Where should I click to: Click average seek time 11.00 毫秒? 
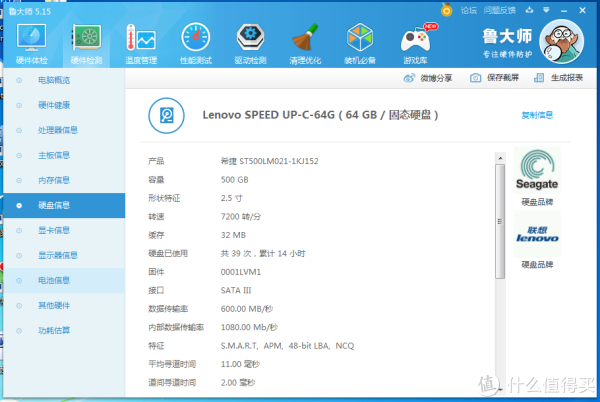240,364
